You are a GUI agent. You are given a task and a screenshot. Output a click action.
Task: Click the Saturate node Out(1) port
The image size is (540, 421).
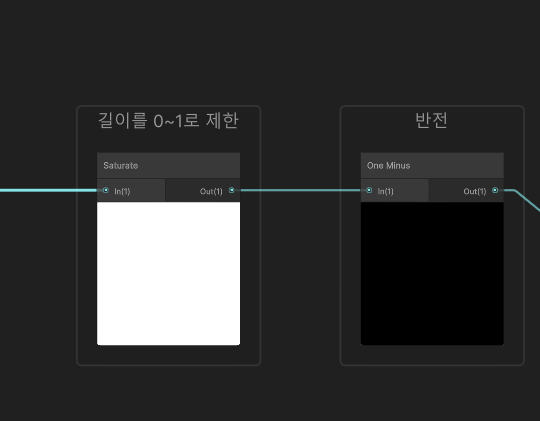coord(231,190)
